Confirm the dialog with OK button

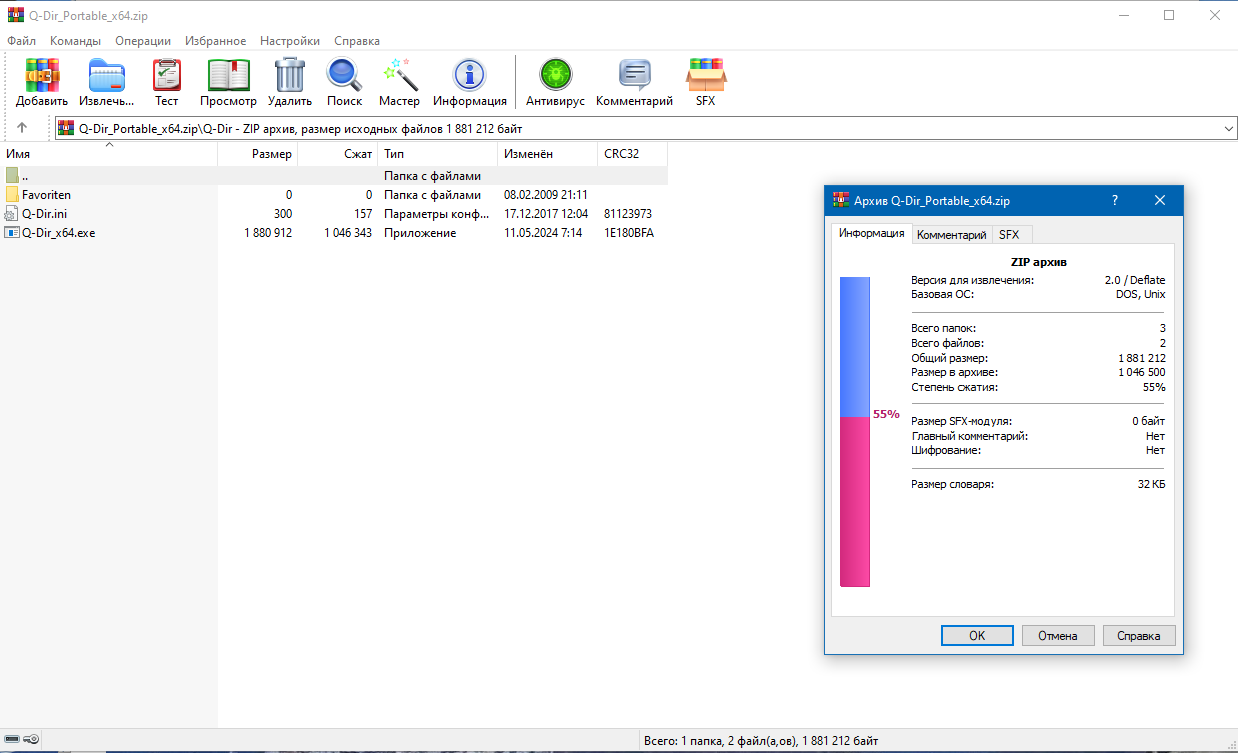tap(977, 635)
